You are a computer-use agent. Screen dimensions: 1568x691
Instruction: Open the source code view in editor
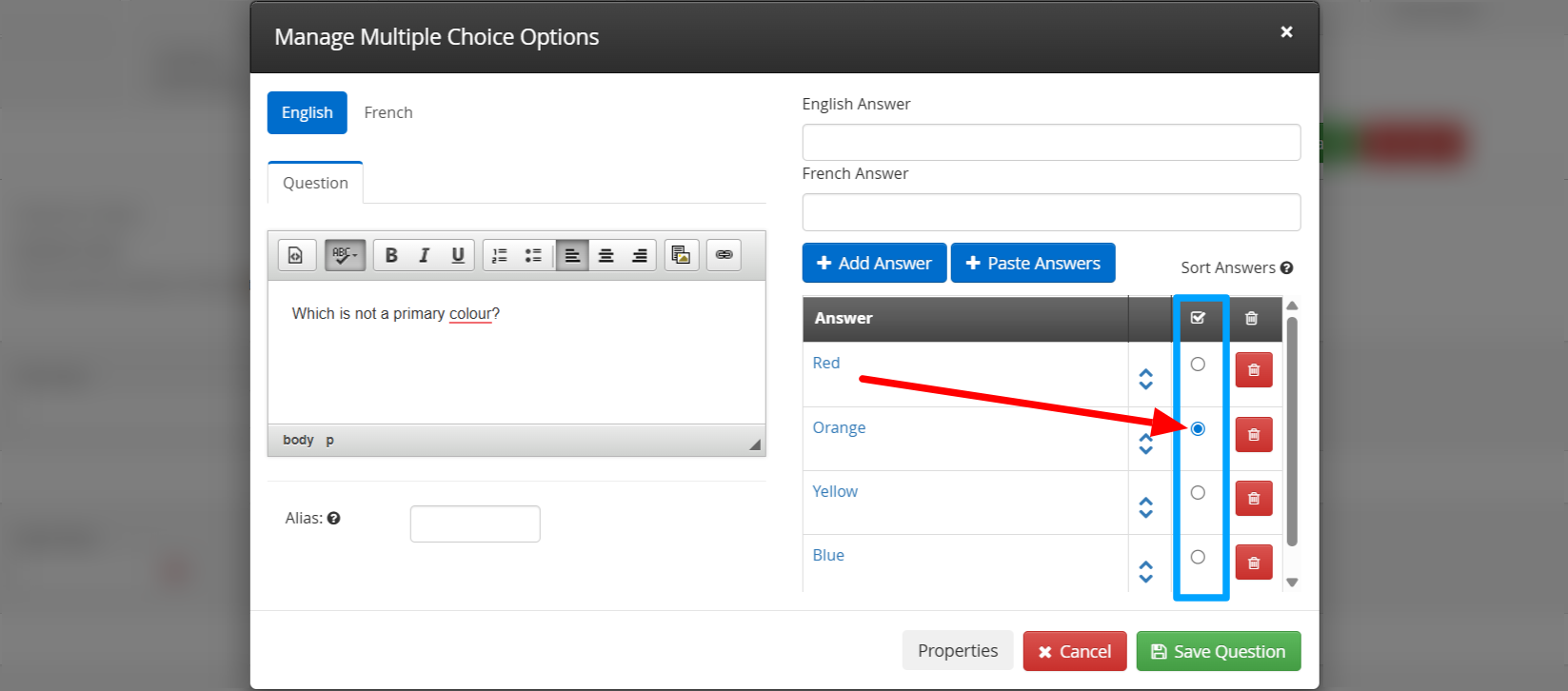pyautogui.click(x=296, y=255)
